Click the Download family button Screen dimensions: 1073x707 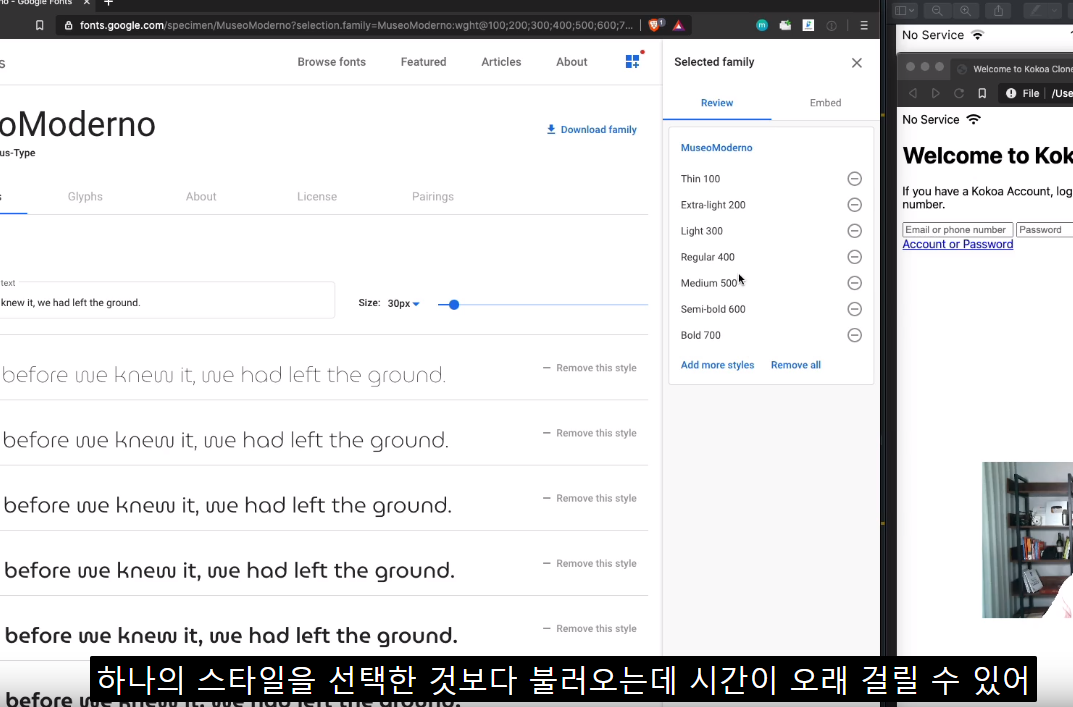coord(591,129)
